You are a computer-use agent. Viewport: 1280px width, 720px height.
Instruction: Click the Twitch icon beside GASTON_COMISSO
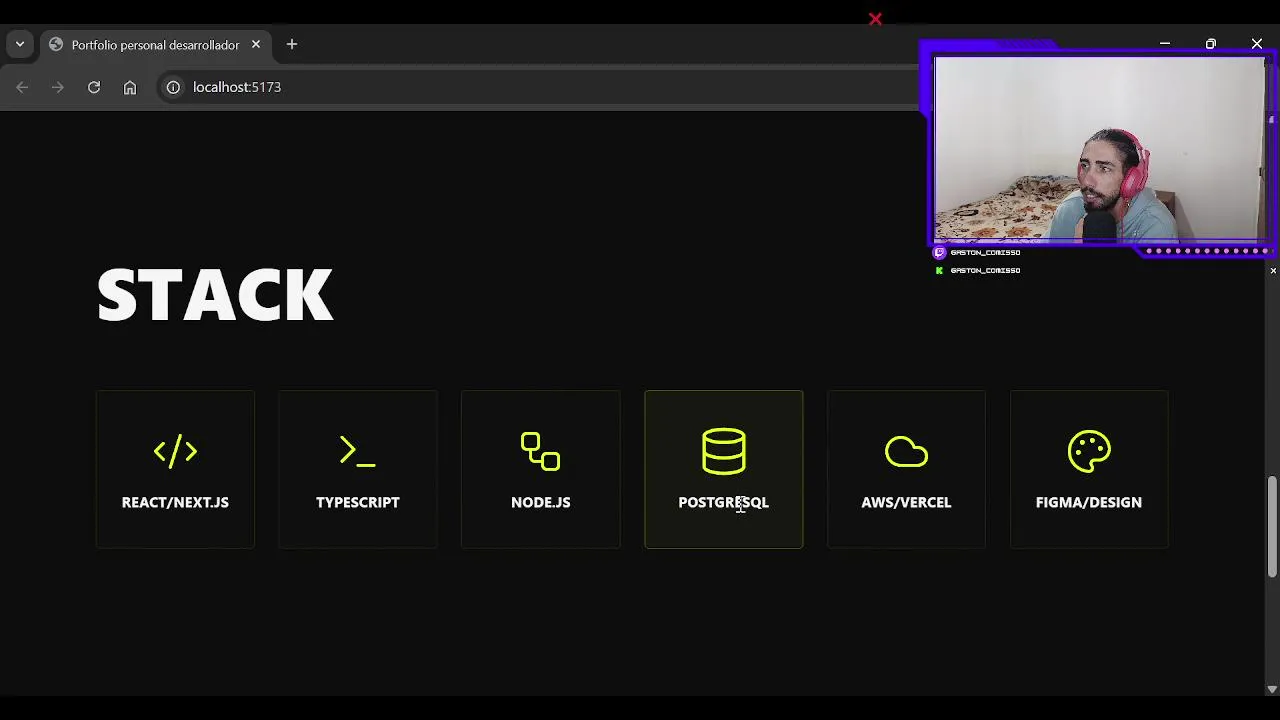tap(939, 253)
